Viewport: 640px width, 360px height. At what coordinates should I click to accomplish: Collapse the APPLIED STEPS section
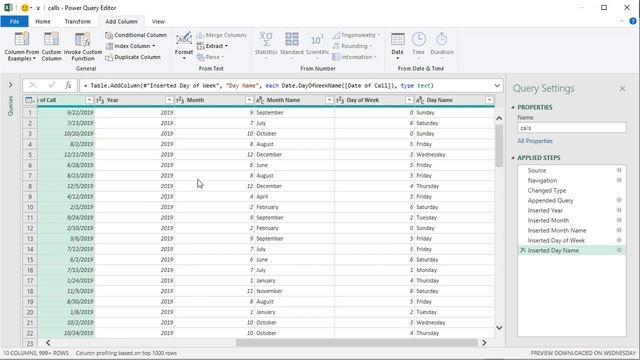(x=513, y=158)
